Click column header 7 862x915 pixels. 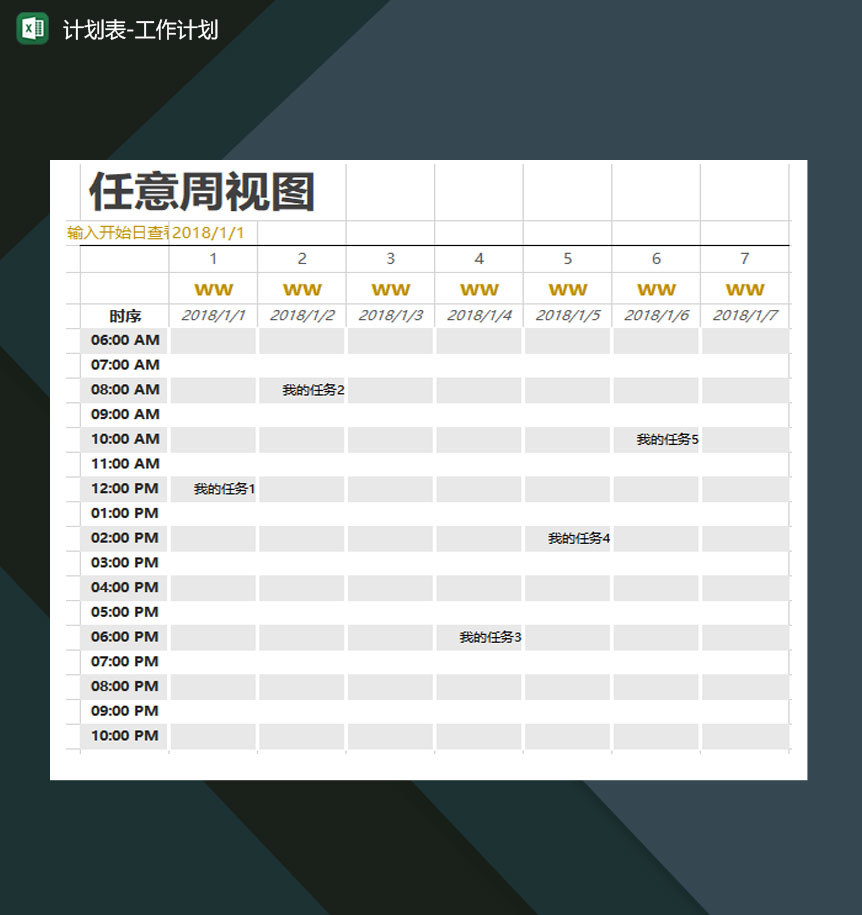(x=744, y=258)
